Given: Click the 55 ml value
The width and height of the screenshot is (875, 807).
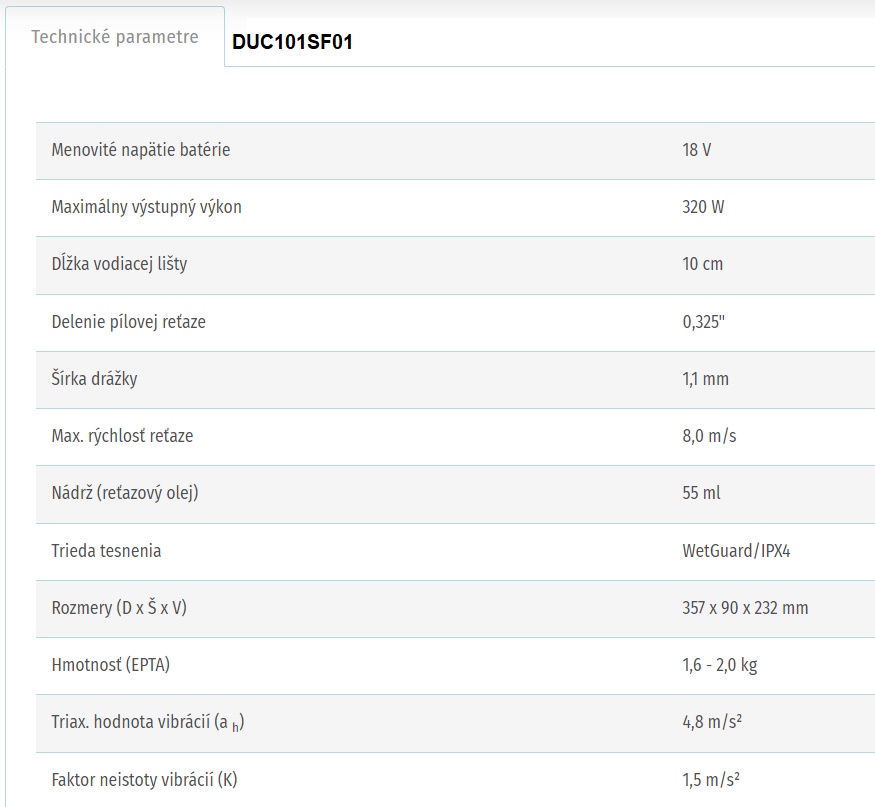Looking at the screenshot, I should tap(701, 493).
